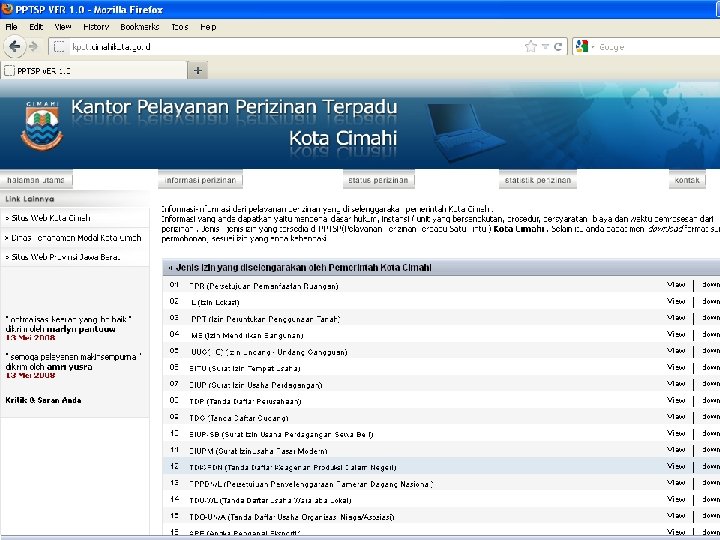View row 13 Pameran Dagang Nasional

676,483
